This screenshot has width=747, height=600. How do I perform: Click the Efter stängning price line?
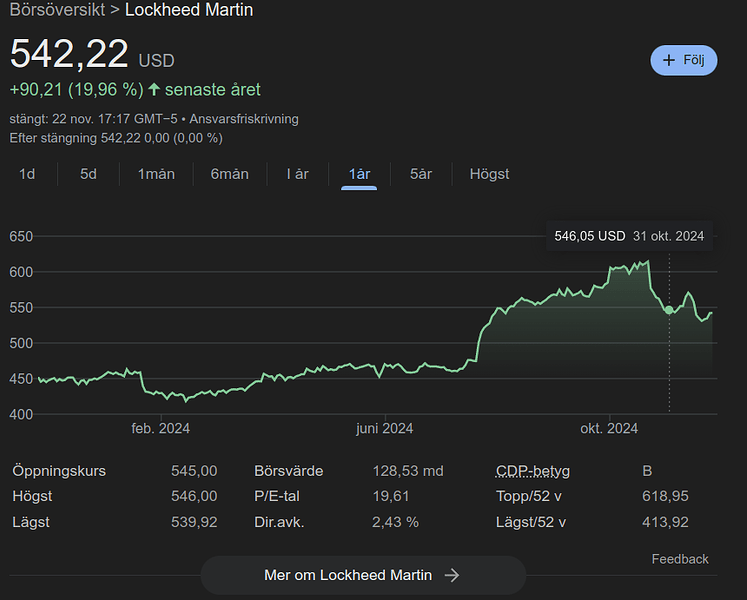tap(116, 138)
